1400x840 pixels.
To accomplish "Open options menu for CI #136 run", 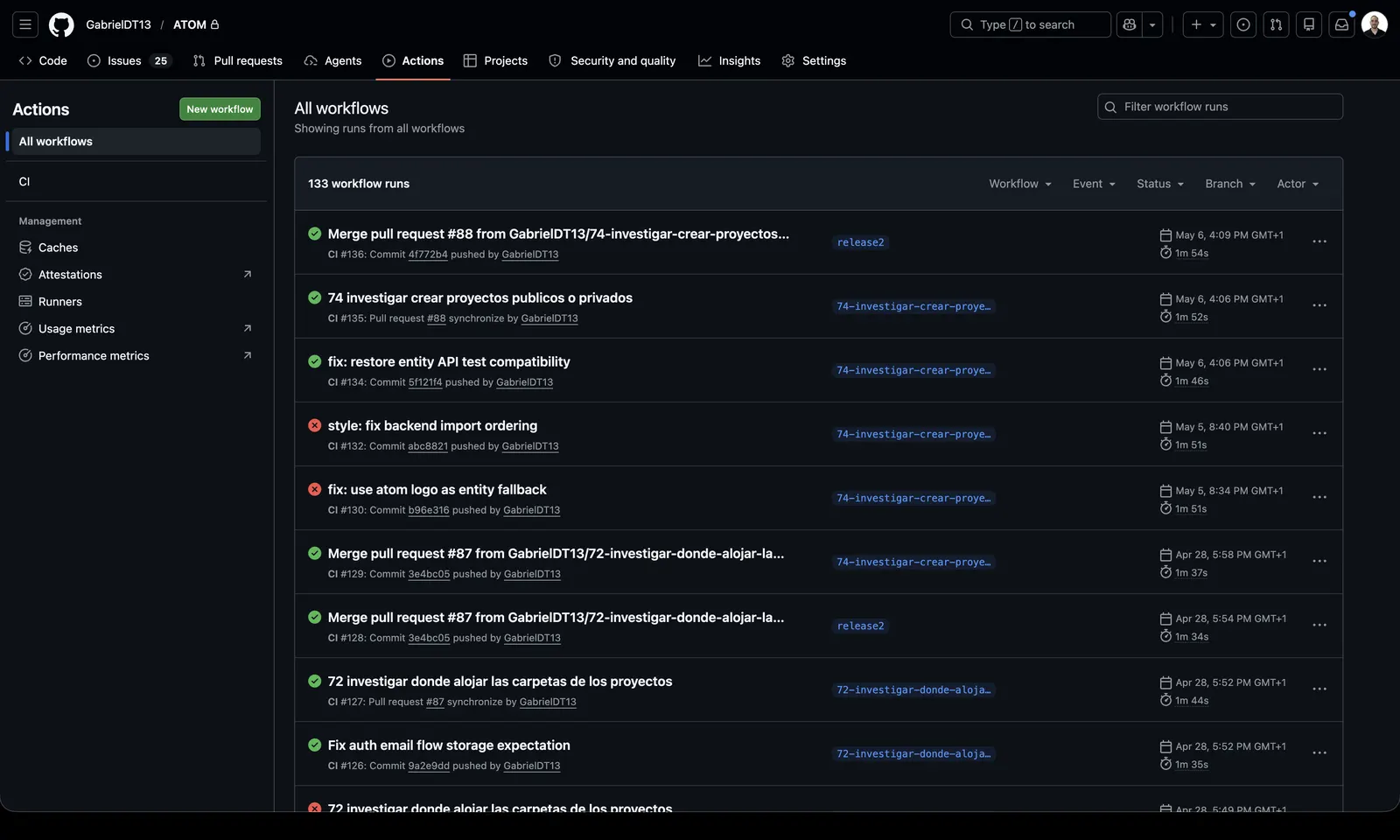I will pyautogui.click(x=1319, y=241).
